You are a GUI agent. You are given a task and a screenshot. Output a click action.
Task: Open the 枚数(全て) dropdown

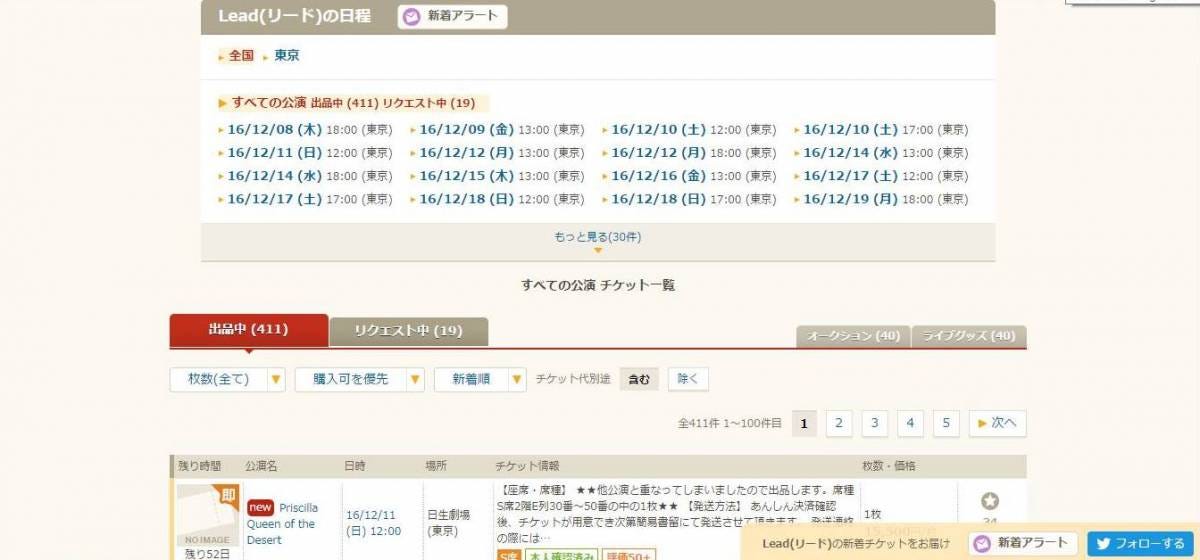228,380
